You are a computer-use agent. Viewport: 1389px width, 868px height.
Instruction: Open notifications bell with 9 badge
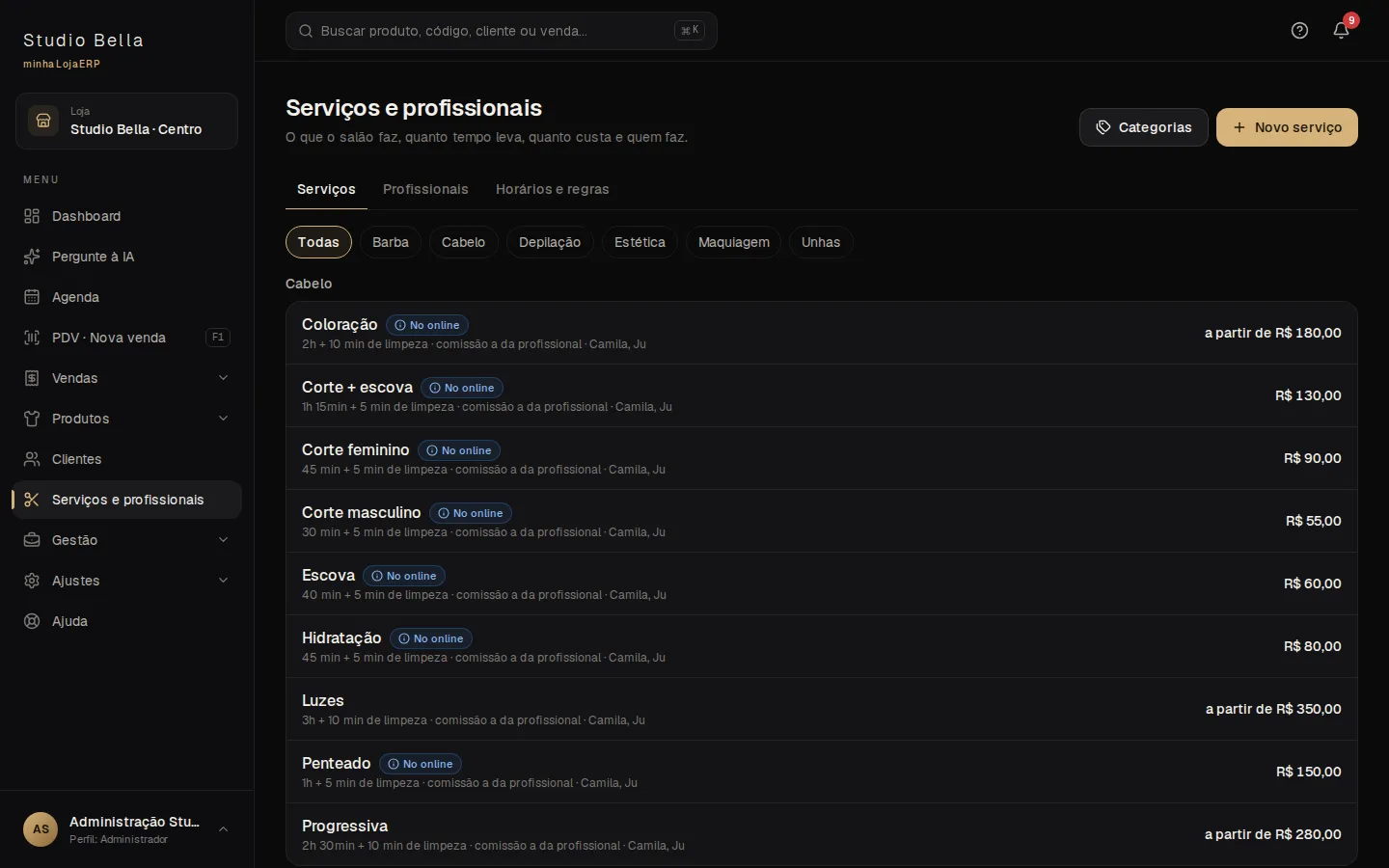(1342, 30)
